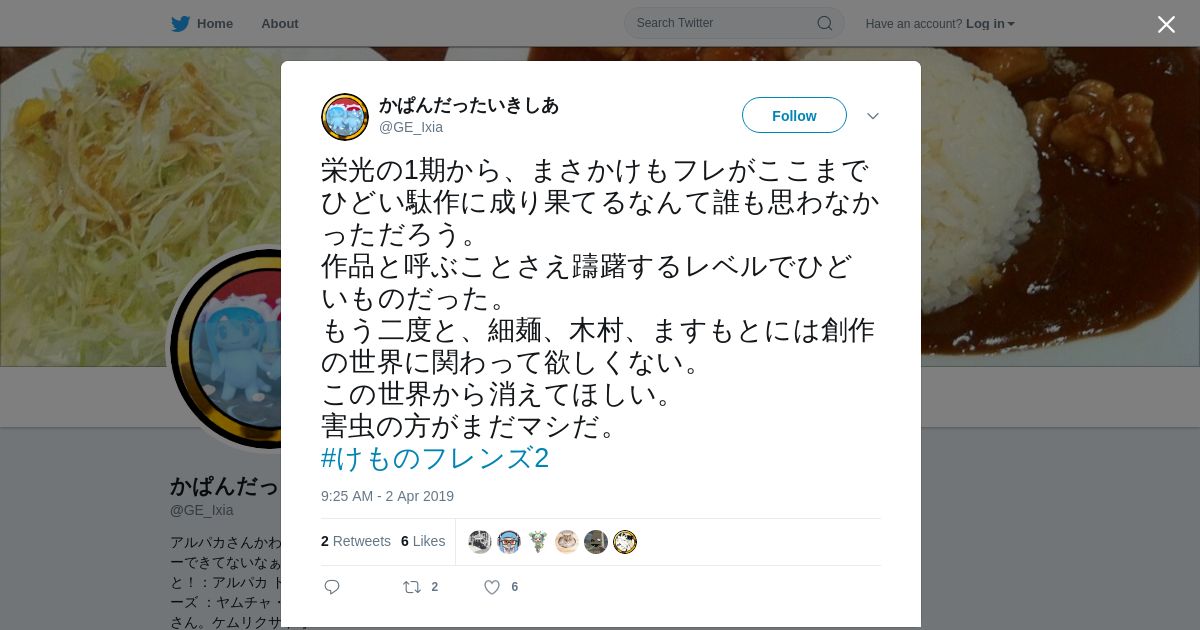Click the search magnifier icon
Viewport: 1200px width, 630px height.
825,23
